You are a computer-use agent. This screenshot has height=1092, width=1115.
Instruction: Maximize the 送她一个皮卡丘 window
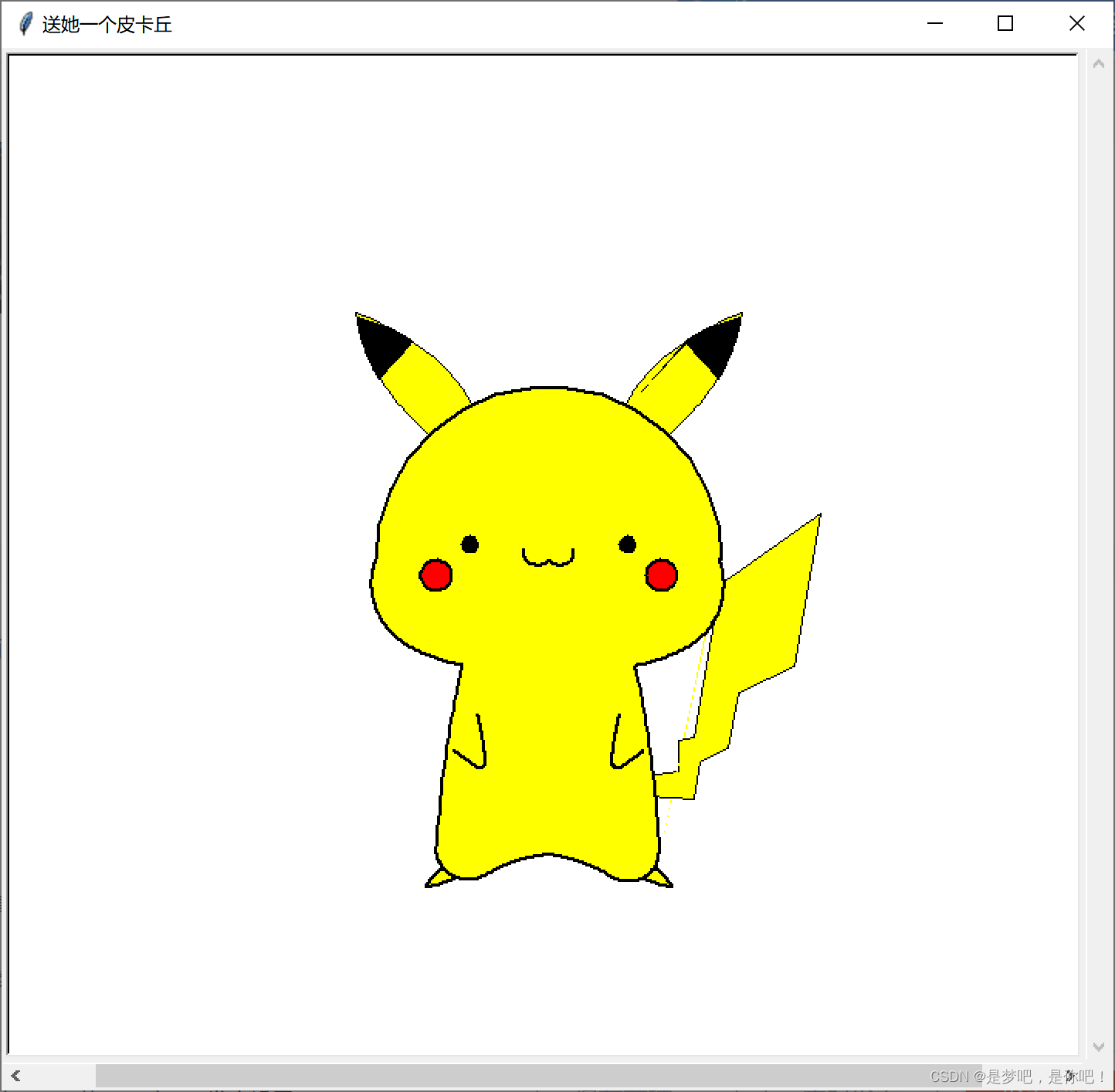(1005, 24)
